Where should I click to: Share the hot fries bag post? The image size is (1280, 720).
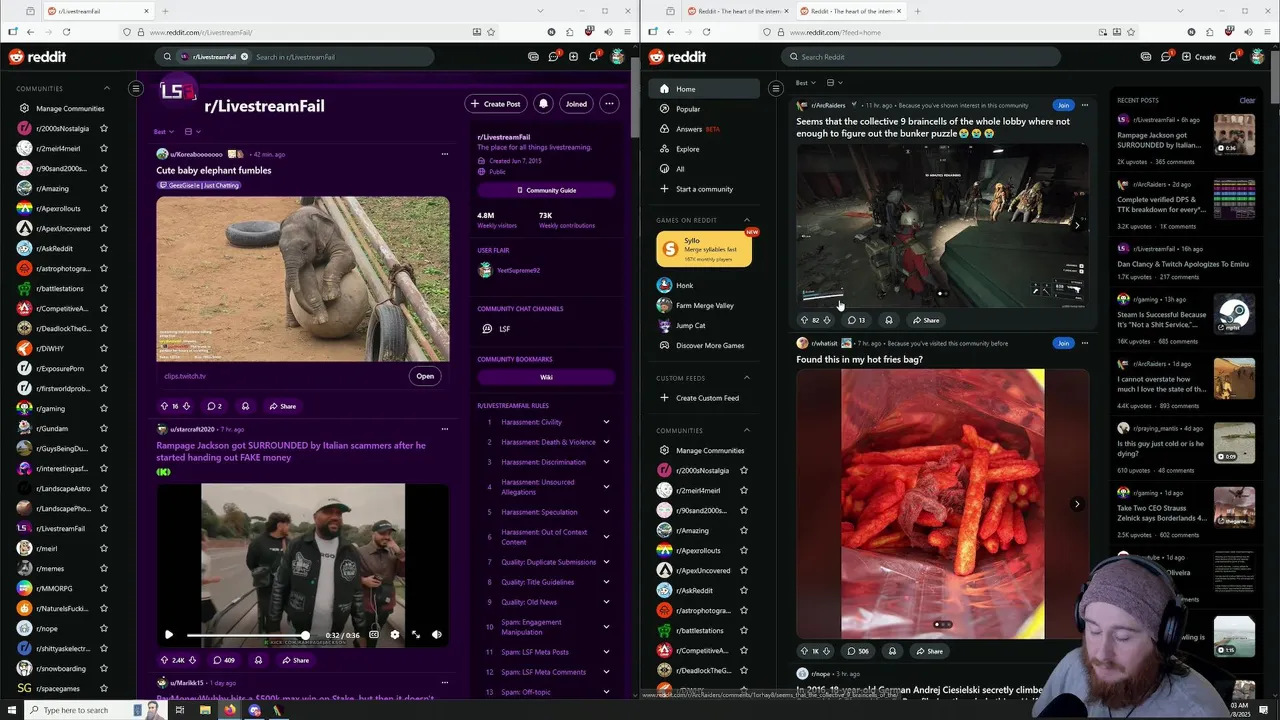tap(928, 651)
